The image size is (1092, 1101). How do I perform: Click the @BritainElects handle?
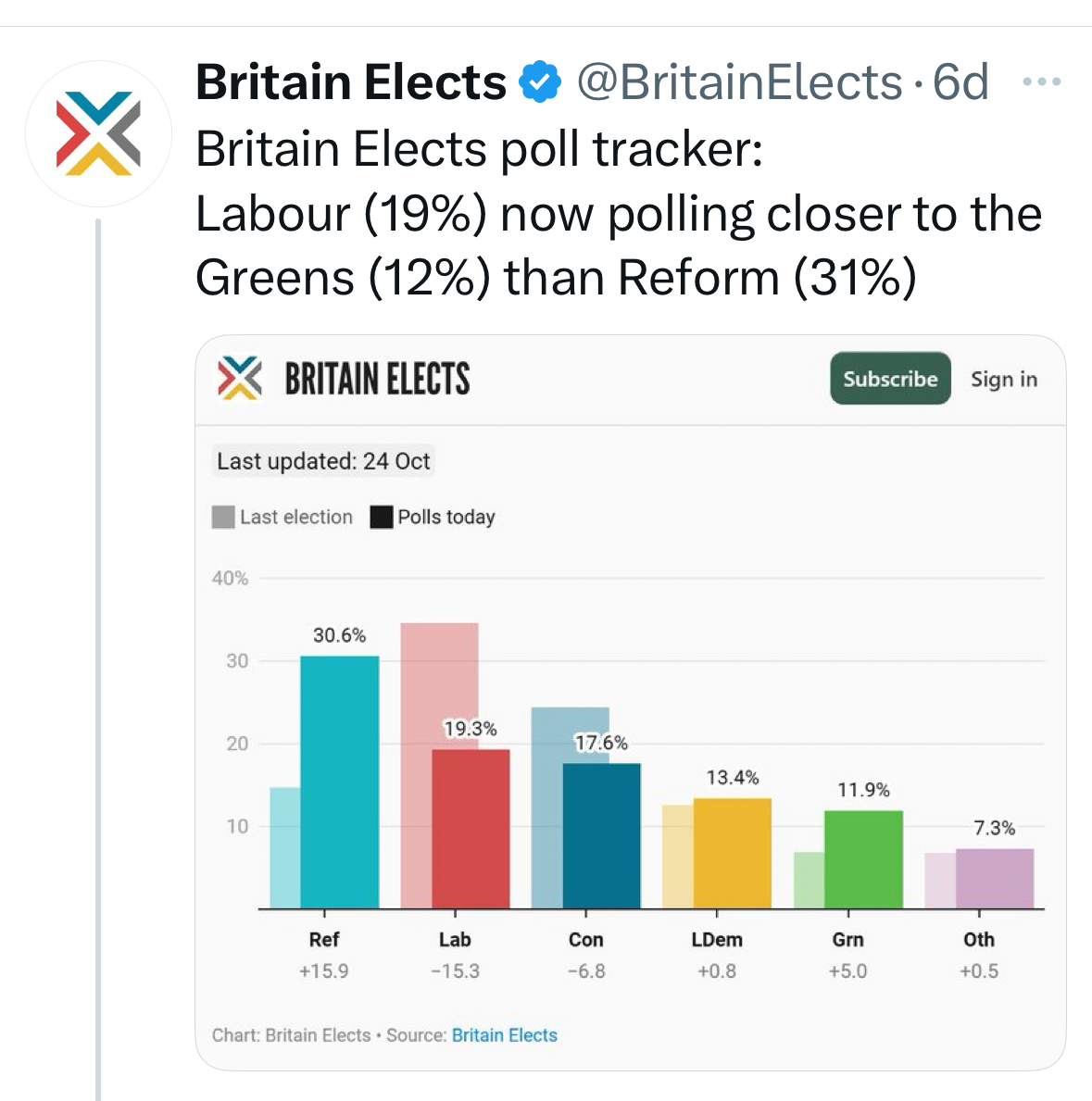(x=739, y=81)
